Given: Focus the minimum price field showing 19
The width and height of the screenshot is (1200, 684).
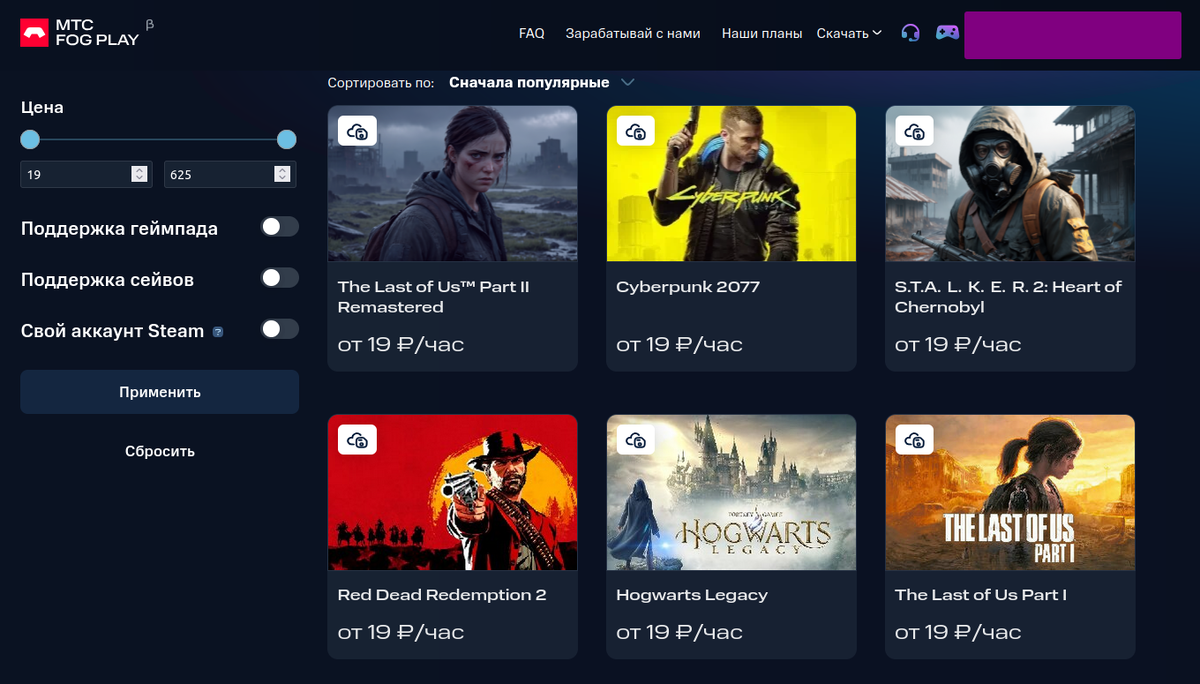Looking at the screenshot, I should pos(86,174).
